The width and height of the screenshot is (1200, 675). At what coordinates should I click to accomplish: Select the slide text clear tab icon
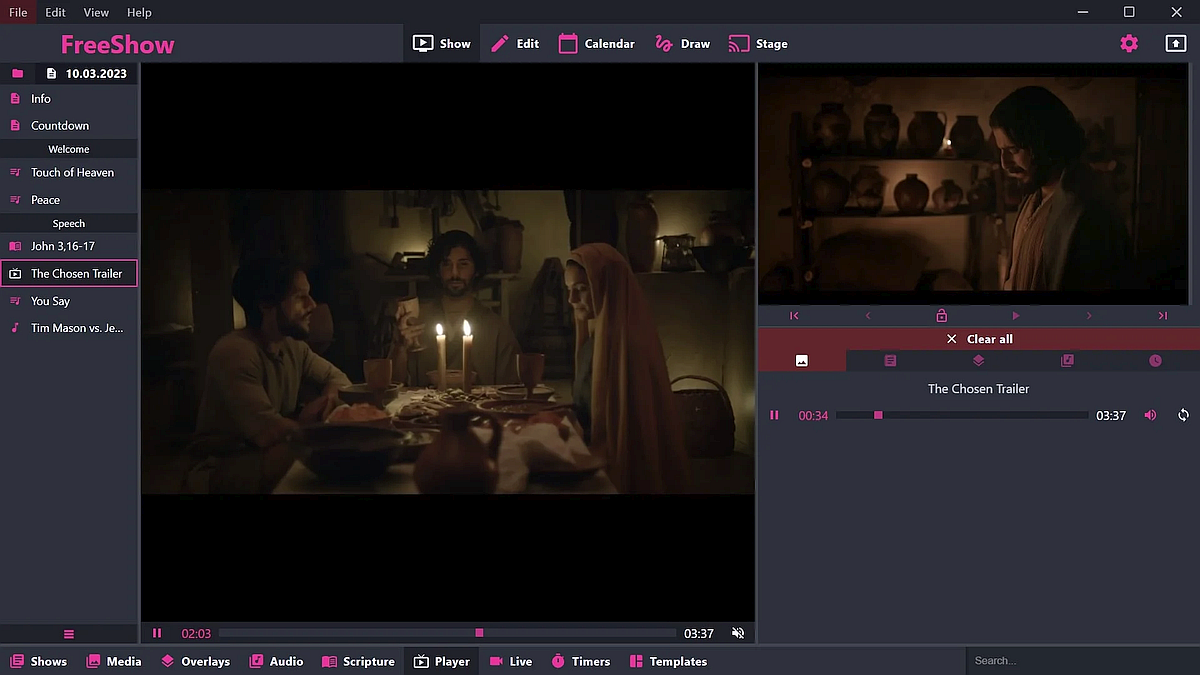(890, 360)
